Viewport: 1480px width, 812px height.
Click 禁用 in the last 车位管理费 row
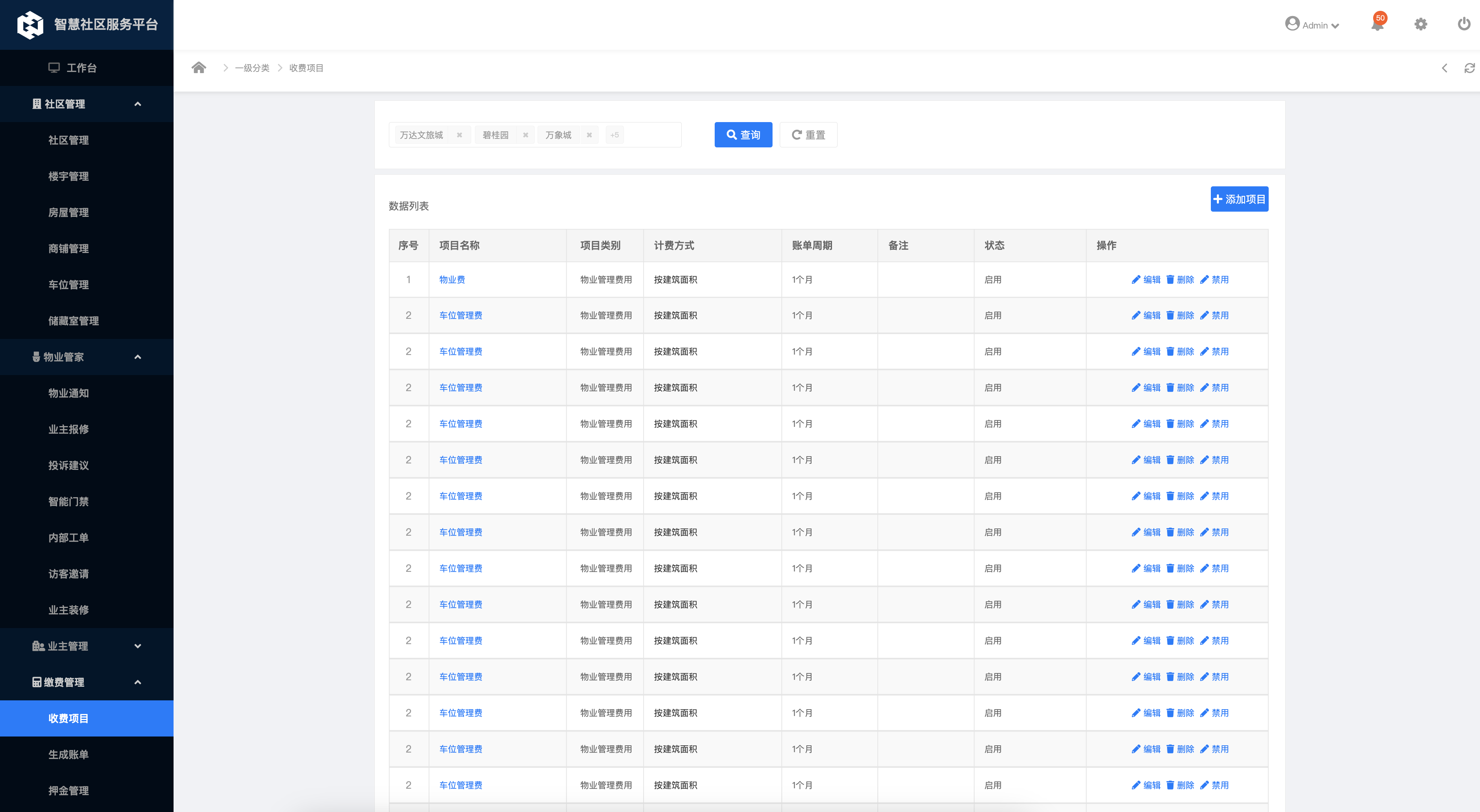click(x=1214, y=785)
